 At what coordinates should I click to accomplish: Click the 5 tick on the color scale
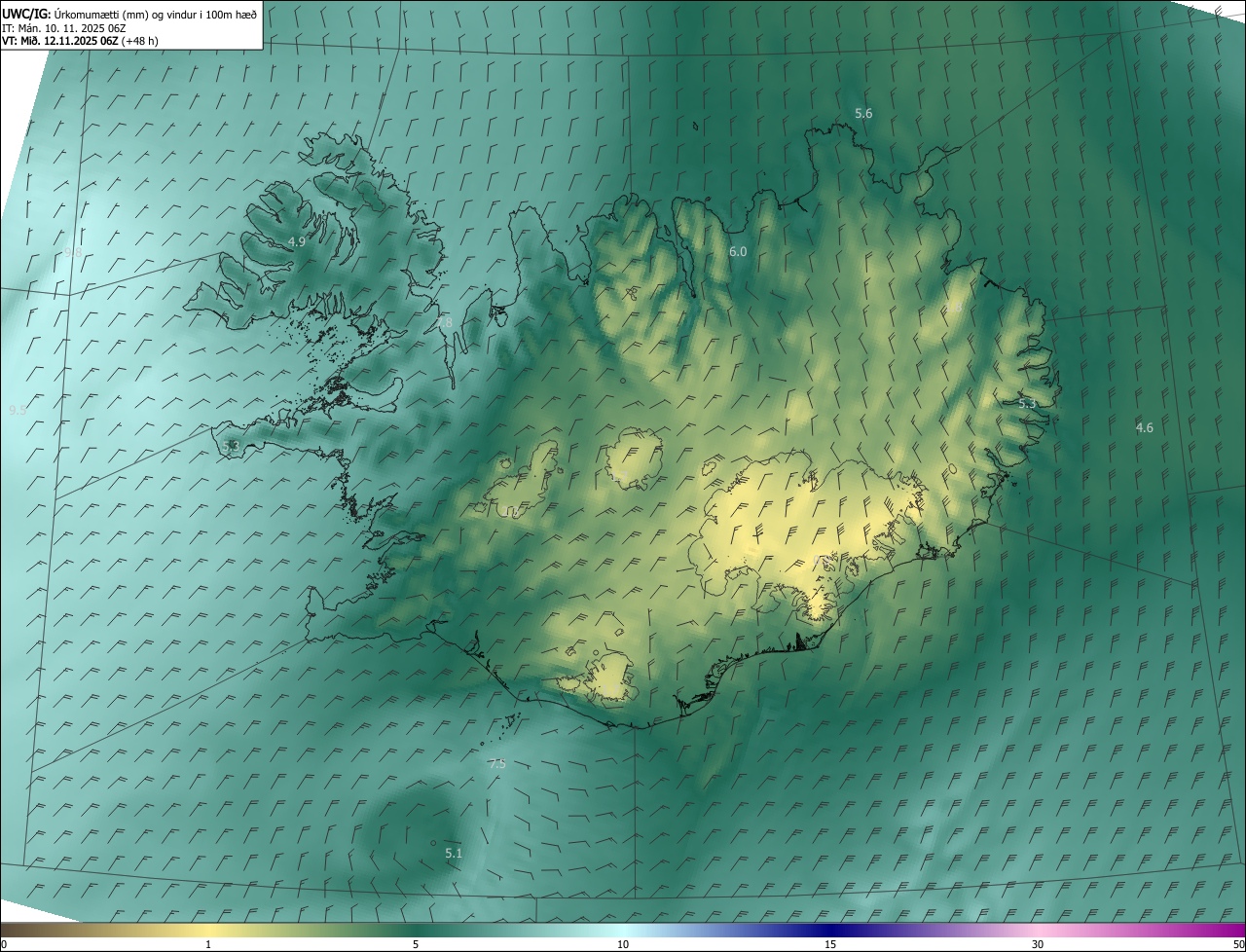point(416,944)
